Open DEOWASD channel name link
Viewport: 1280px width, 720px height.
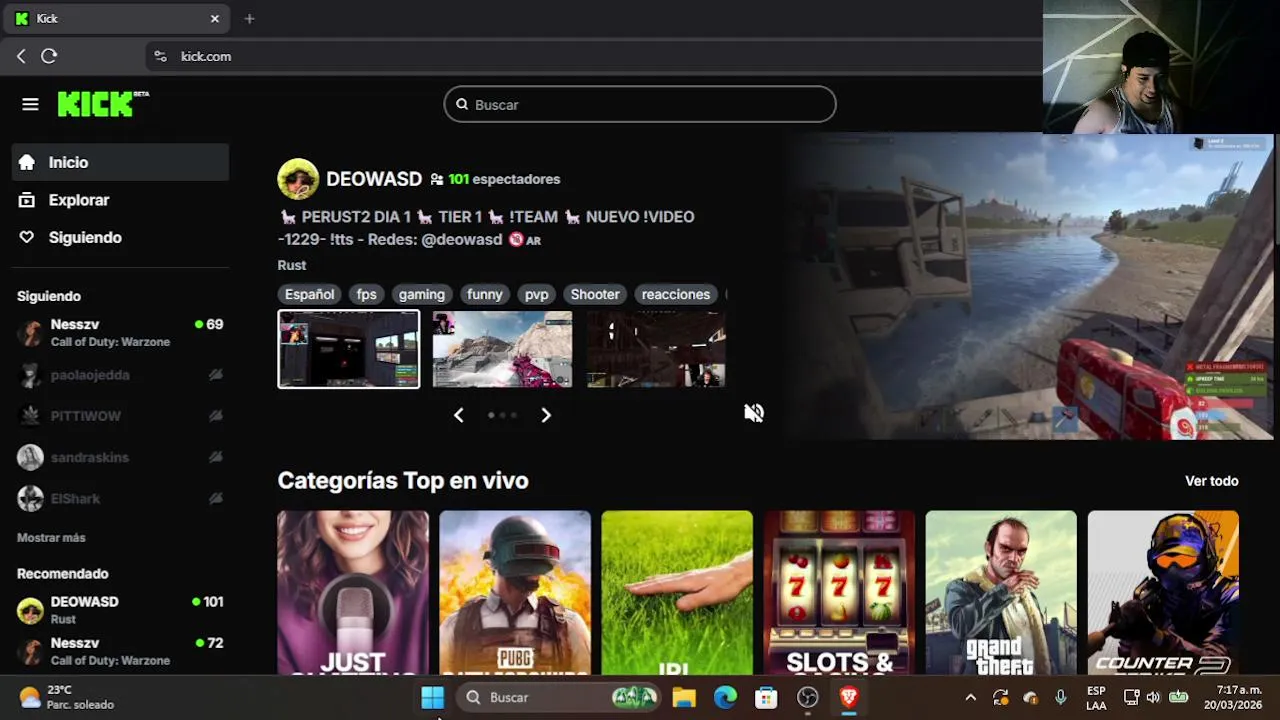pyautogui.click(x=374, y=179)
